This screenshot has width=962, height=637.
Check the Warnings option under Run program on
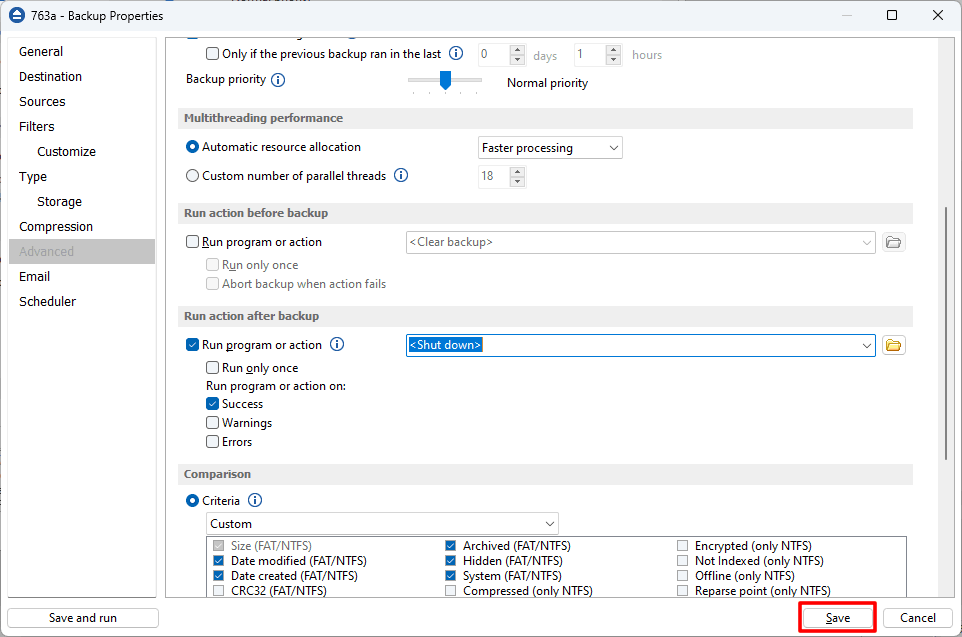(x=212, y=422)
